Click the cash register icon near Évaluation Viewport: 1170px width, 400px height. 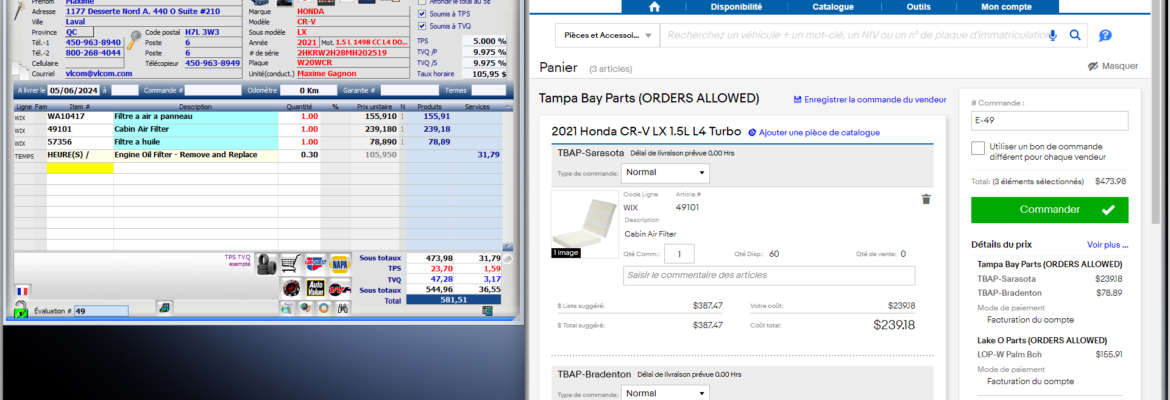pos(162,307)
